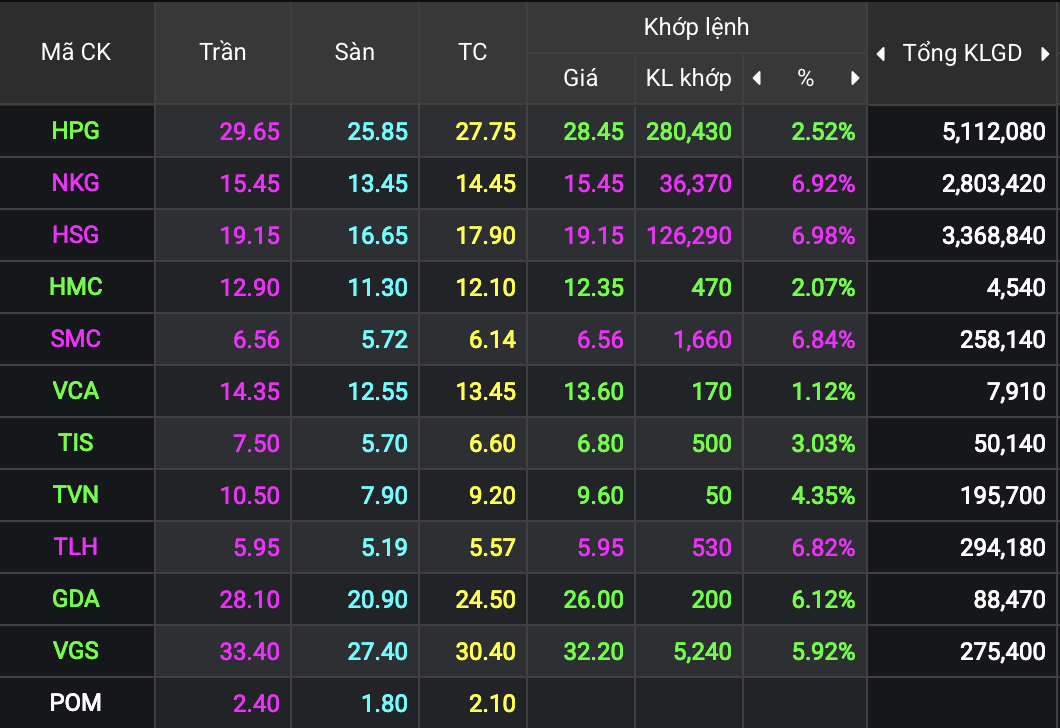Image resolution: width=1060 pixels, height=728 pixels.
Task: Click the TC column header
Action: pyautogui.click(x=472, y=52)
